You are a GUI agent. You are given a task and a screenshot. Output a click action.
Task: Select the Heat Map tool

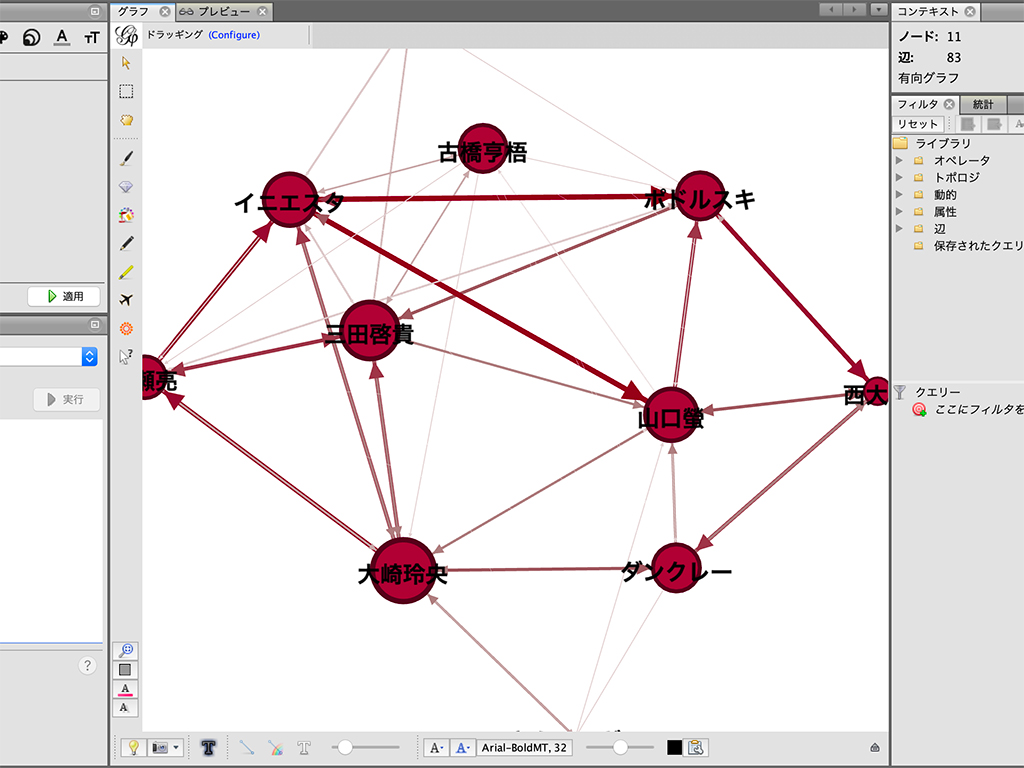tap(126, 328)
